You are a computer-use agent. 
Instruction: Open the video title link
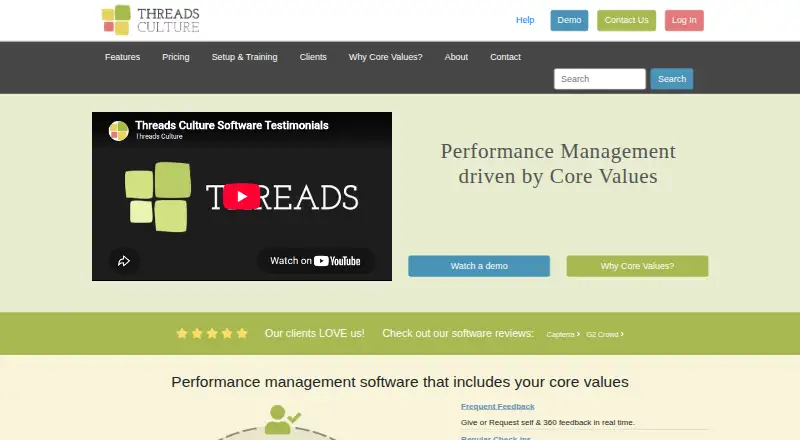pyautogui.click(x=232, y=125)
